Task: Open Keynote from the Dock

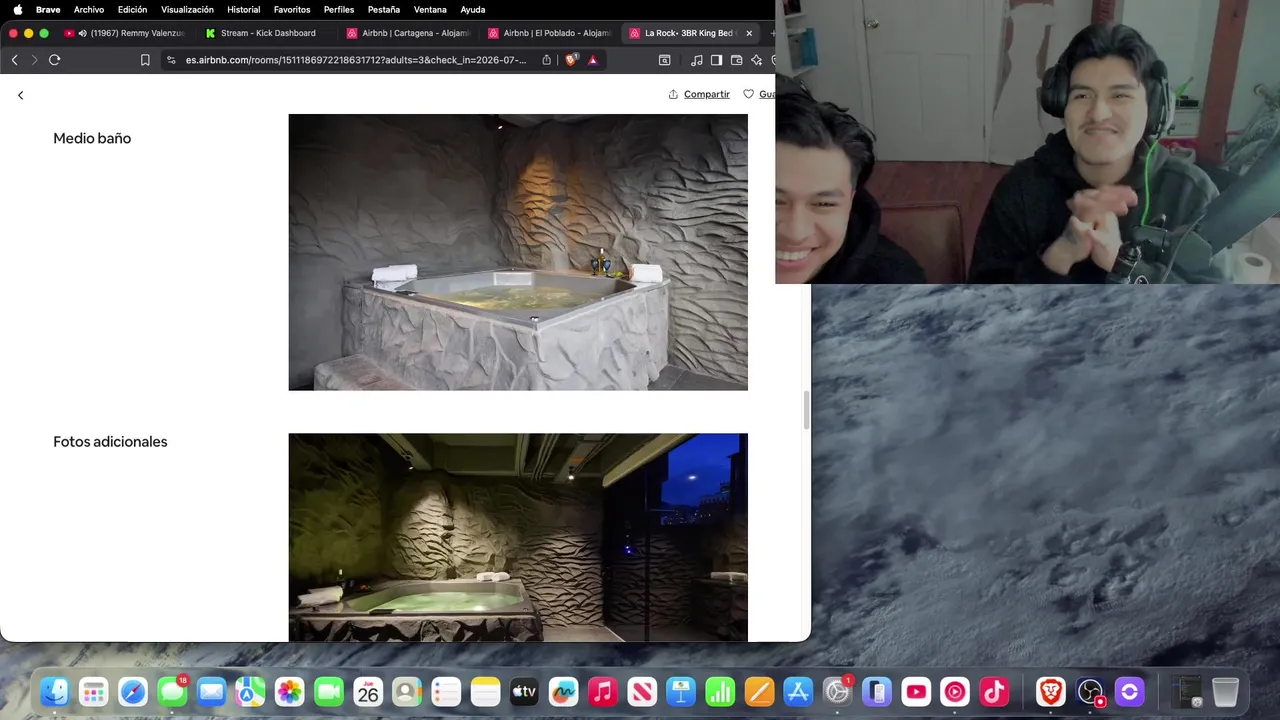Action: point(681,692)
